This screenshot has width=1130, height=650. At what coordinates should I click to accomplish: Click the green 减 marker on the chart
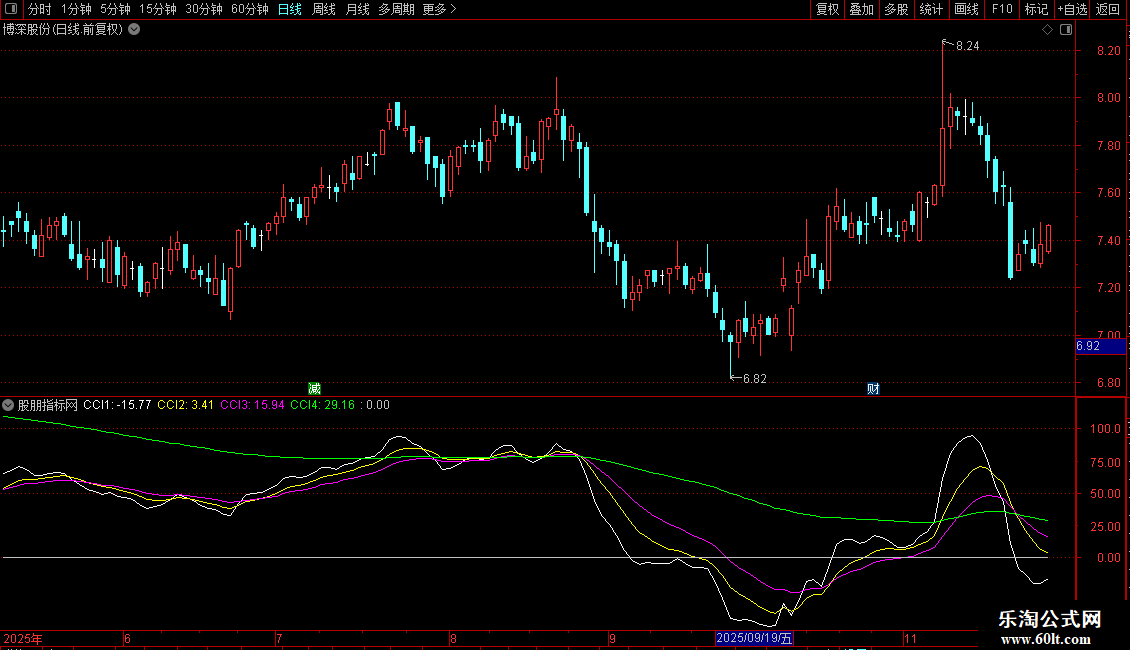pos(314,388)
